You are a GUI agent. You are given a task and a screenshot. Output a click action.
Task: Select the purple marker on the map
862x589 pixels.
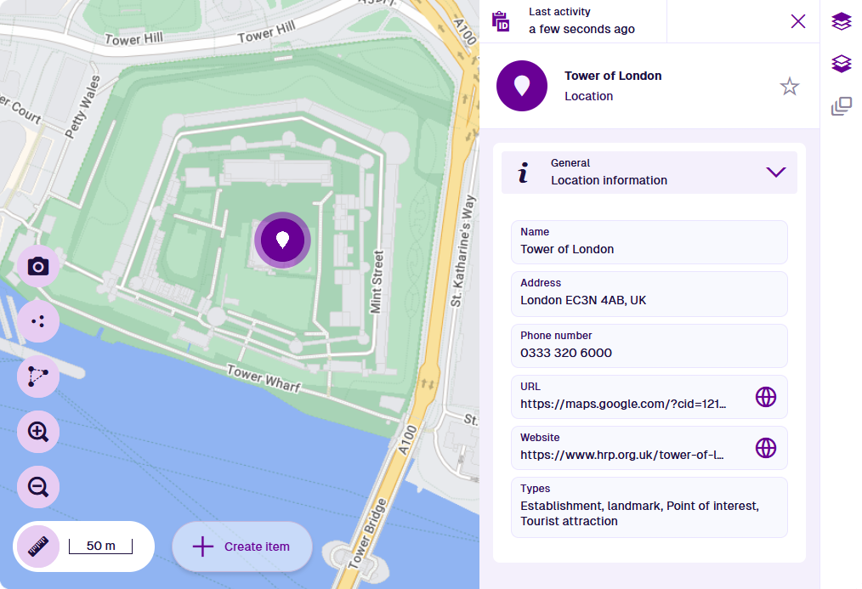[x=282, y=238]
